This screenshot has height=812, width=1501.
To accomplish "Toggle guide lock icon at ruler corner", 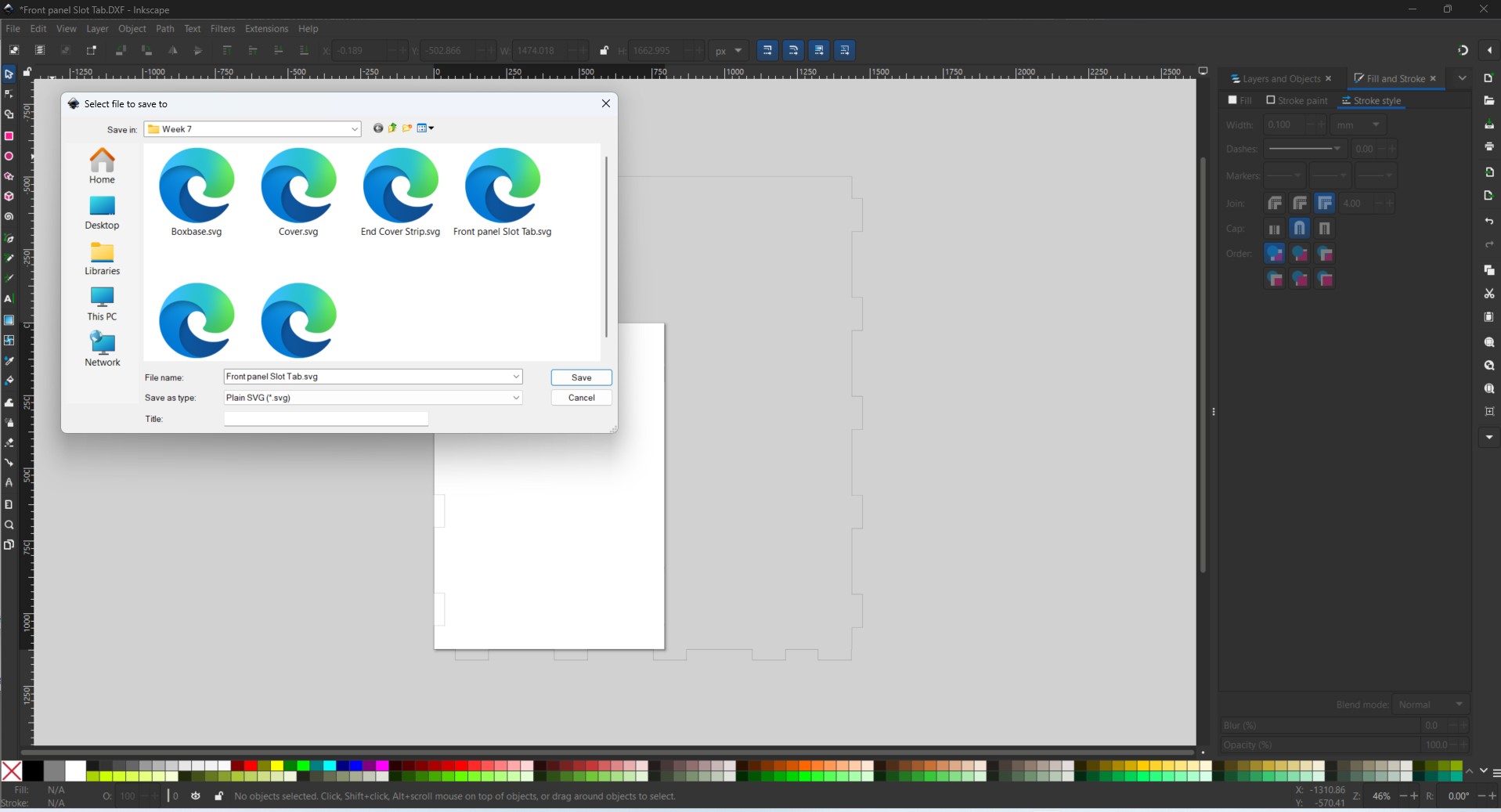I will [27, 72].
